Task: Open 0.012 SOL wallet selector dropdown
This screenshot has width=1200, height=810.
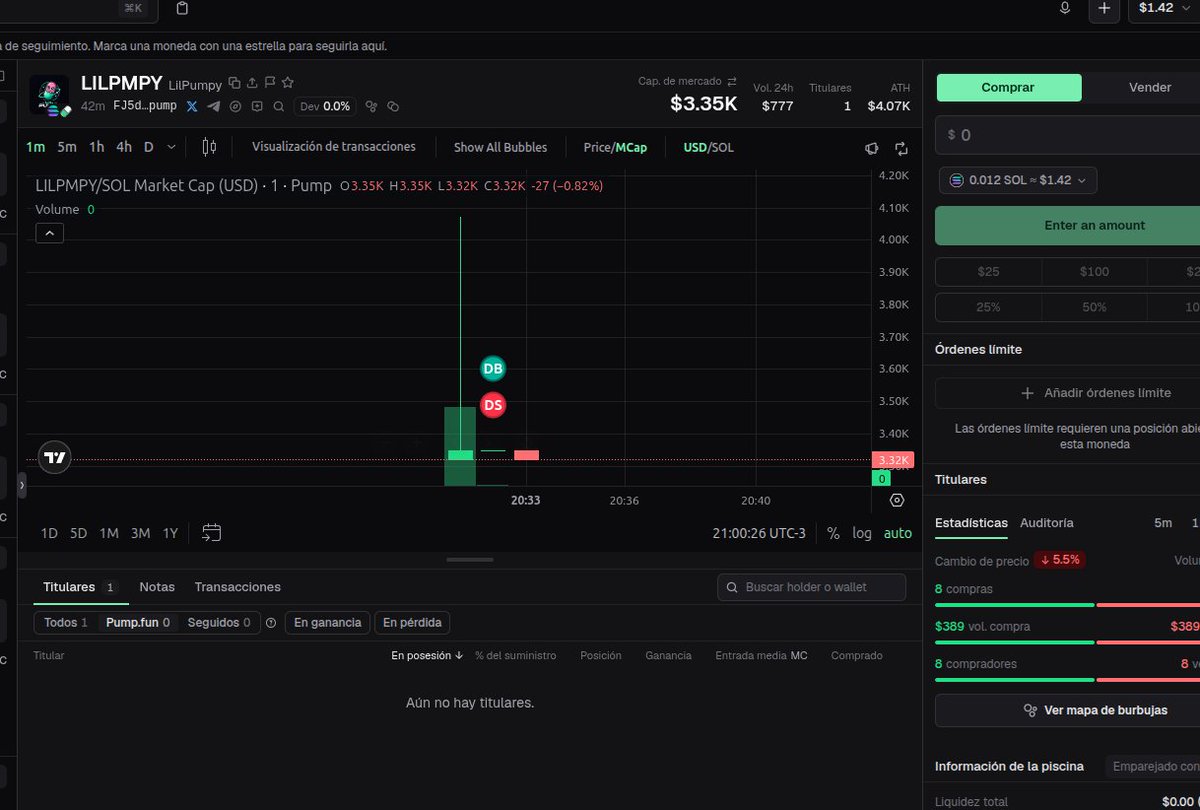Action: (1018, 180)
